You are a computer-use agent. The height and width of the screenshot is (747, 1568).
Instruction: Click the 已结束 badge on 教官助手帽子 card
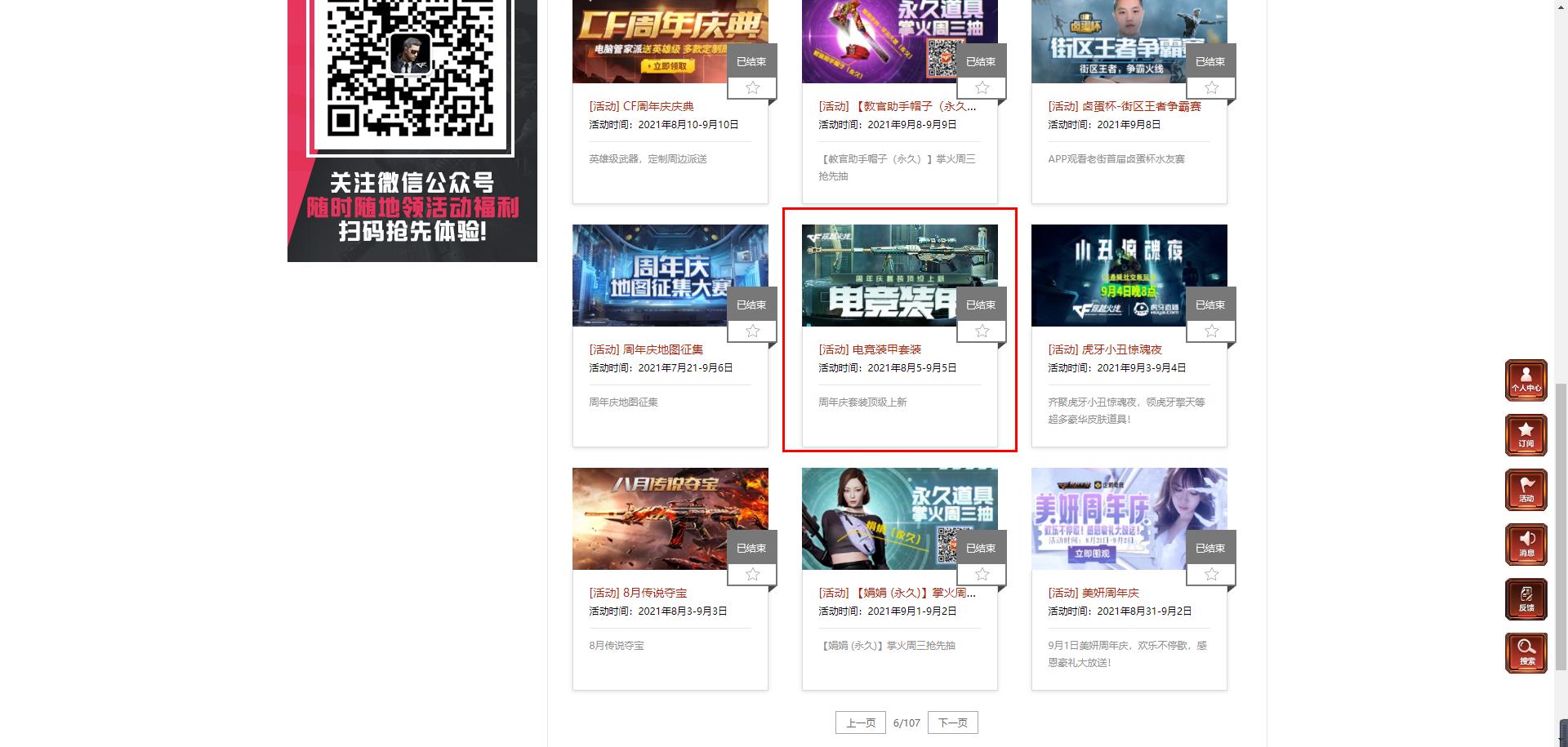point(981,61)
